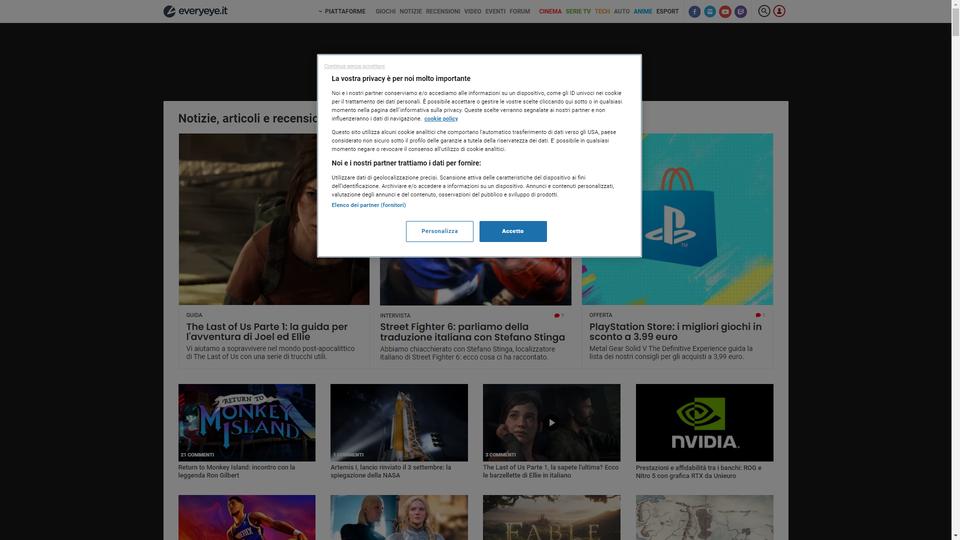Open The Last of Us Parte 1 guida headline
This screenshot has width=960, height=540.
click(x=267, y=332)
